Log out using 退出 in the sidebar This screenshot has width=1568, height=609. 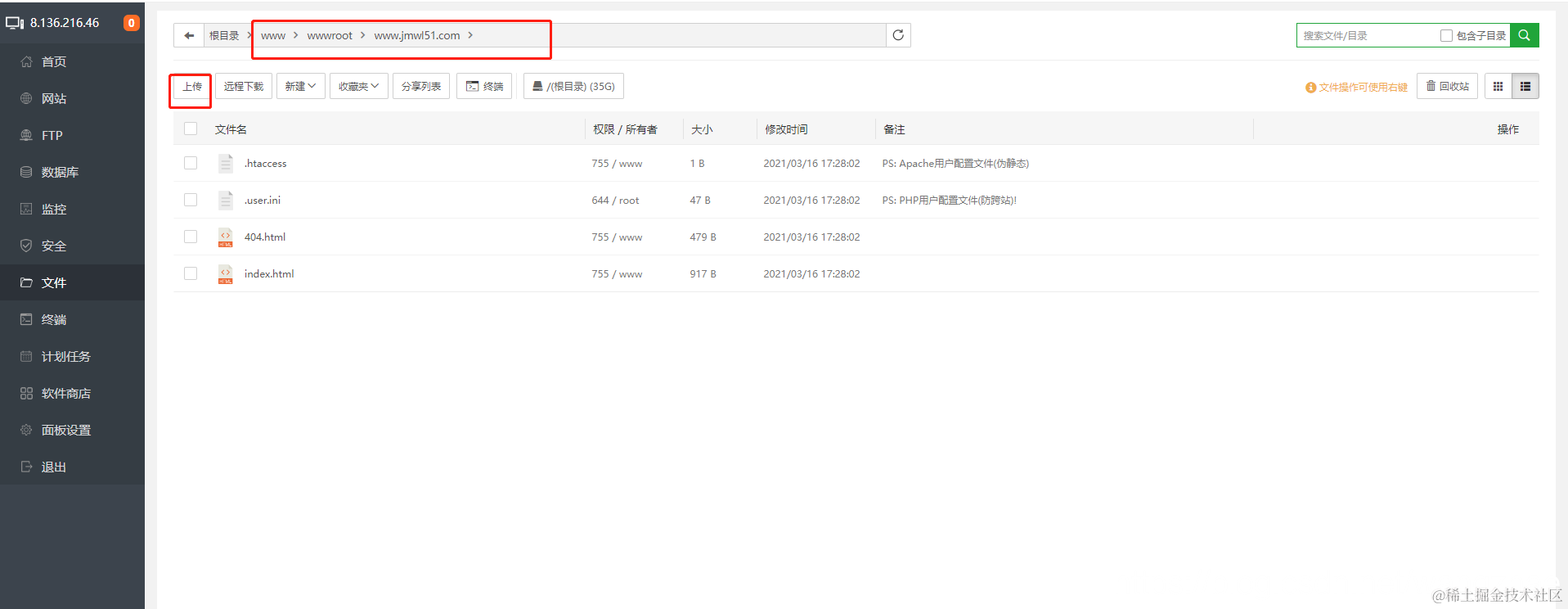click(72, 467)
